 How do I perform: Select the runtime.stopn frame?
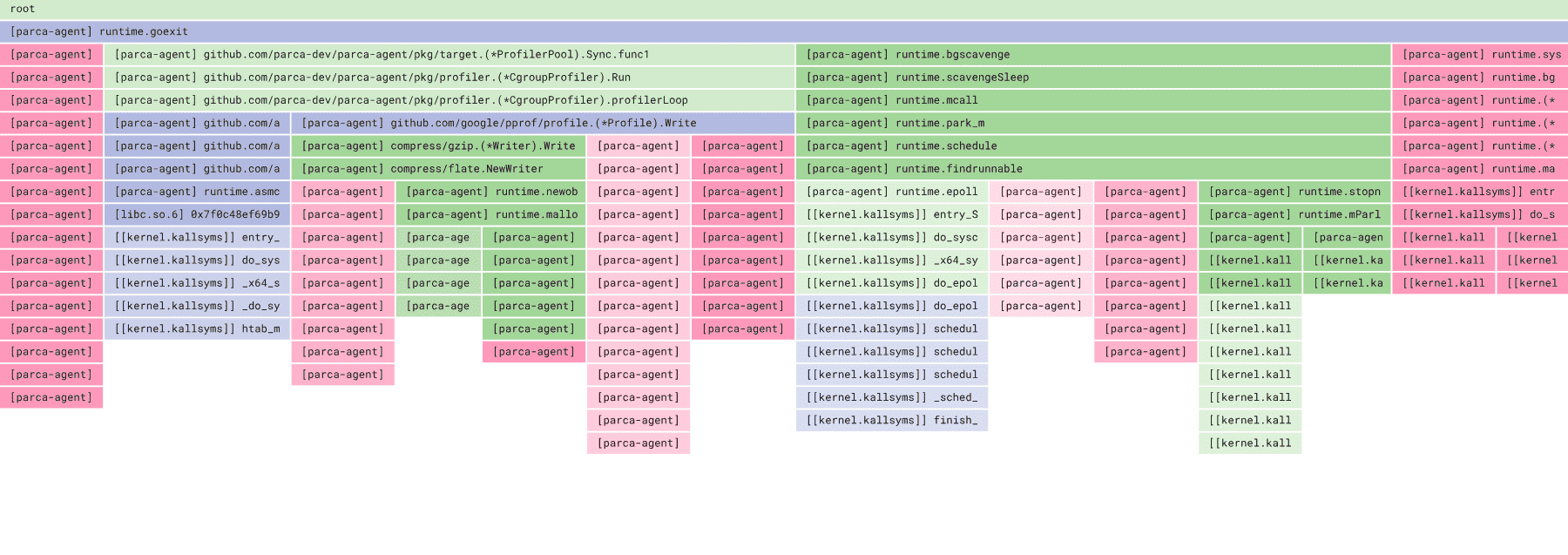tap(1294, 192)
